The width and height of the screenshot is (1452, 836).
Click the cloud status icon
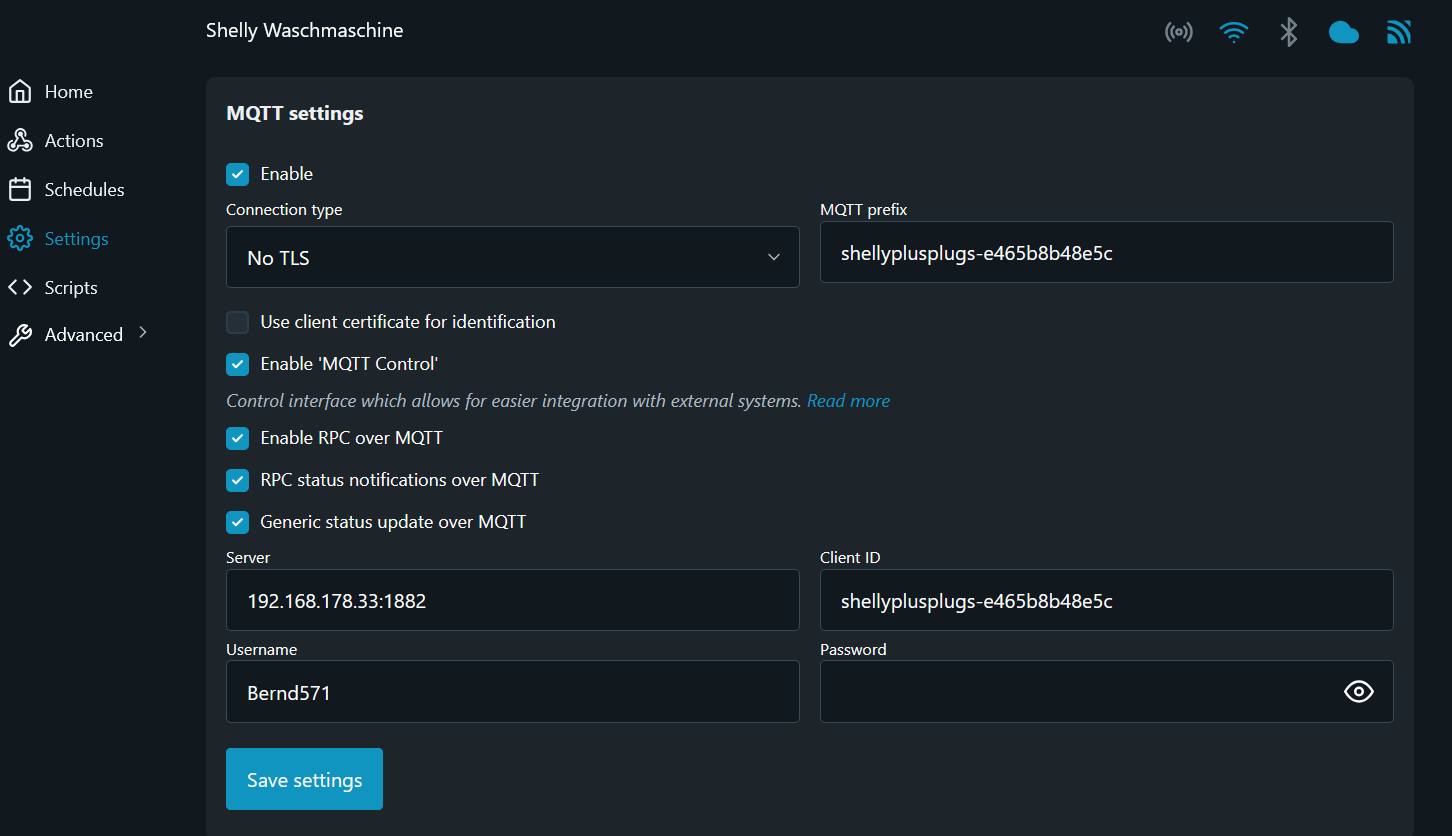pos(1344,33)
